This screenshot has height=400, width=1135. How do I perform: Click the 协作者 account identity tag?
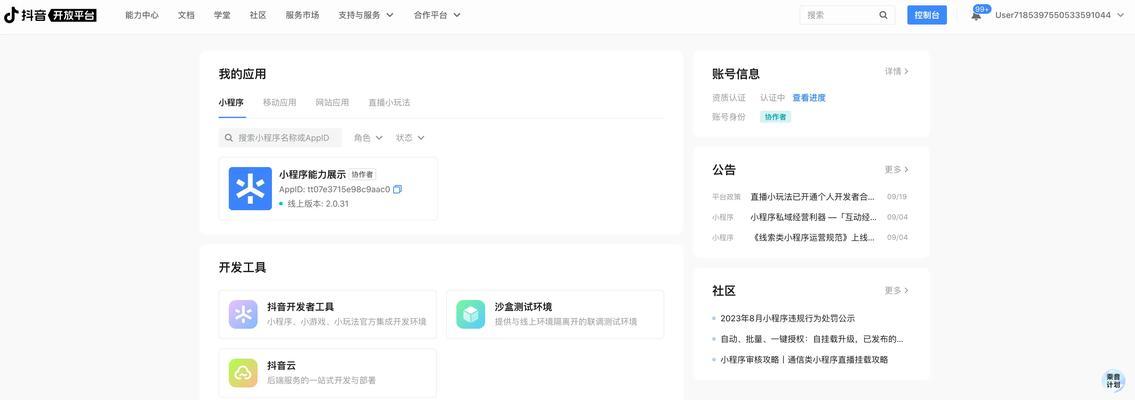[775, 116]
